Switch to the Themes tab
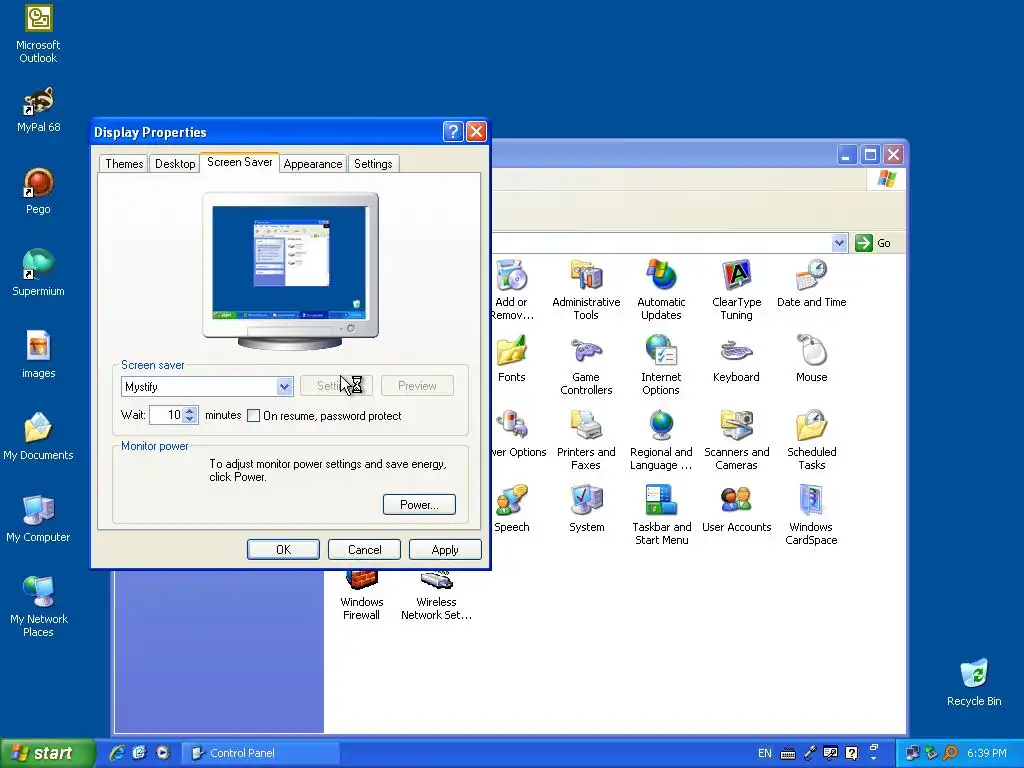Image resolution: width=1024 pixels, height=768 pixels. [124, 164]
